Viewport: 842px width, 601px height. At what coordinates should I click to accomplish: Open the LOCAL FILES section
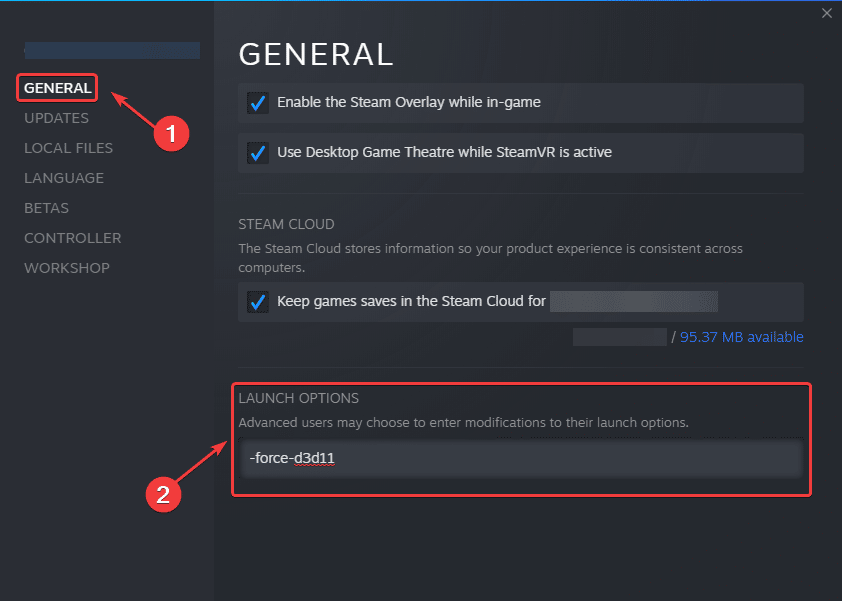pos(68,148)
